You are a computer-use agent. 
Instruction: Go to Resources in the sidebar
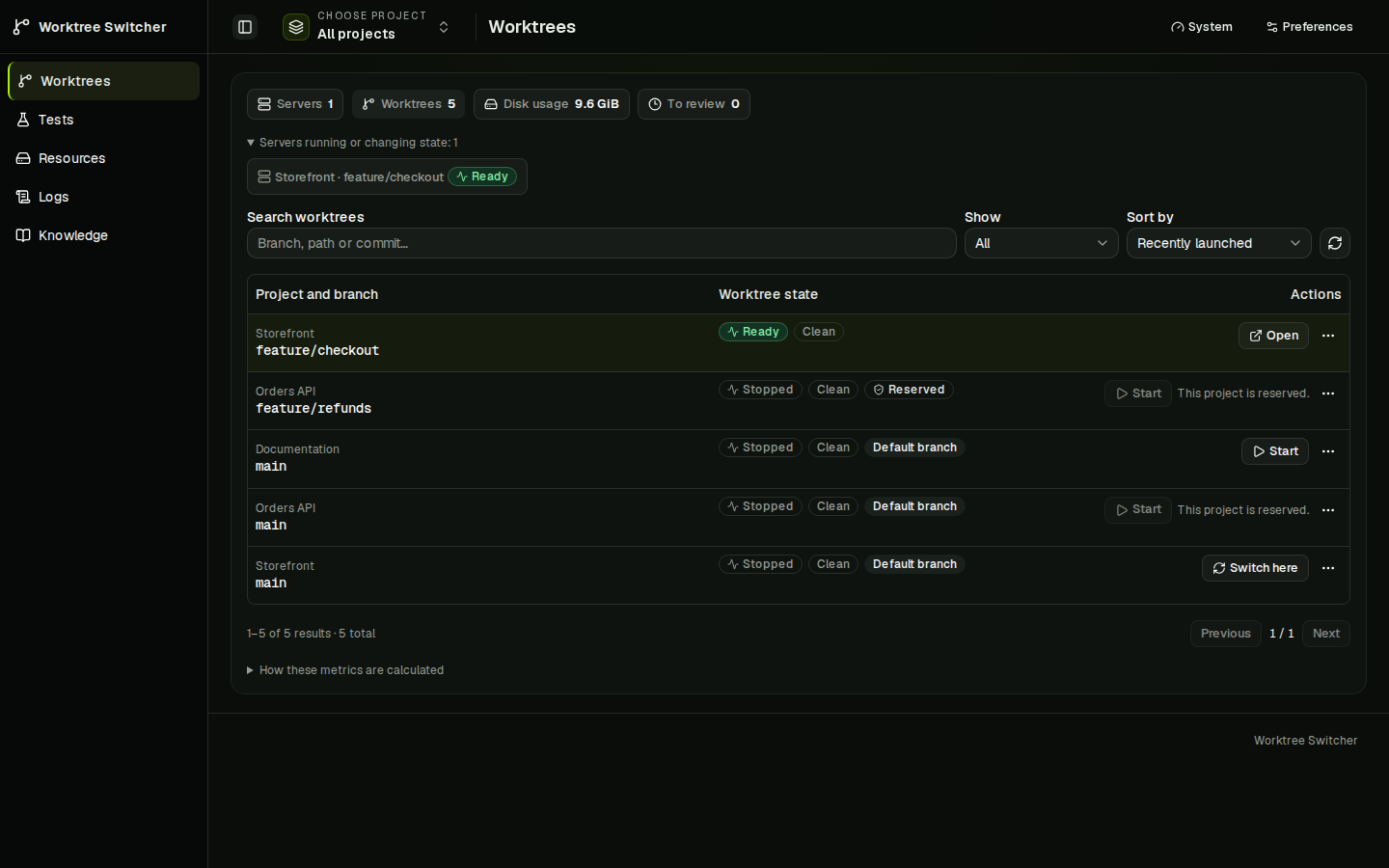103,158
